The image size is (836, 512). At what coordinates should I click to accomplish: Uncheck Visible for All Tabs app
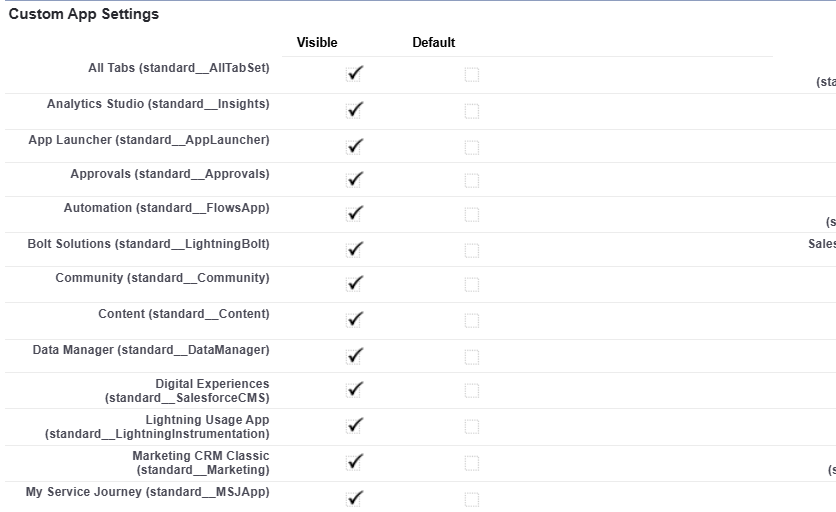click(353, 75)
